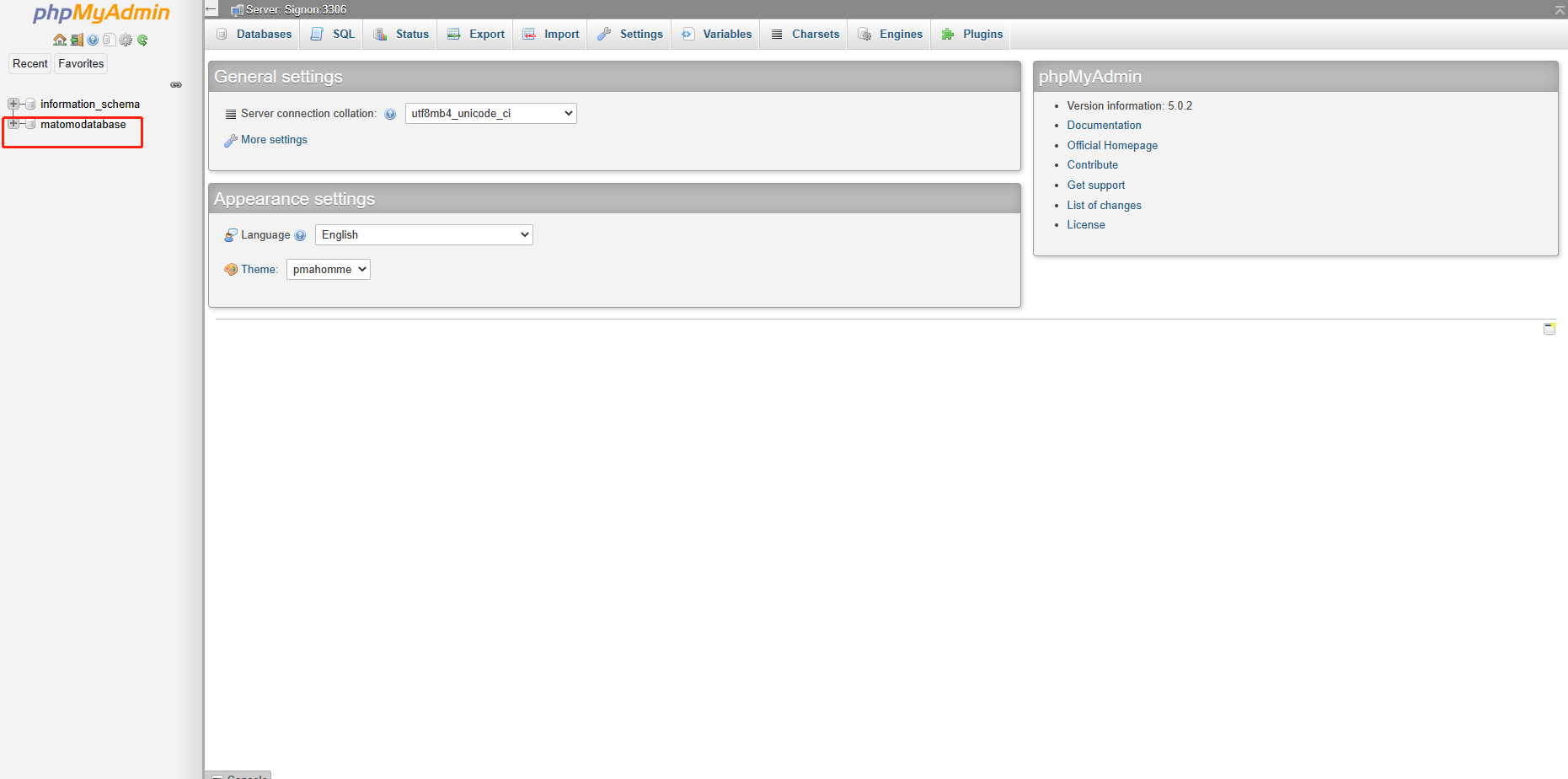Open the Server connection collation dropdown
The height and width of the screenshot is (779, 1568).
tap(491, 113)
